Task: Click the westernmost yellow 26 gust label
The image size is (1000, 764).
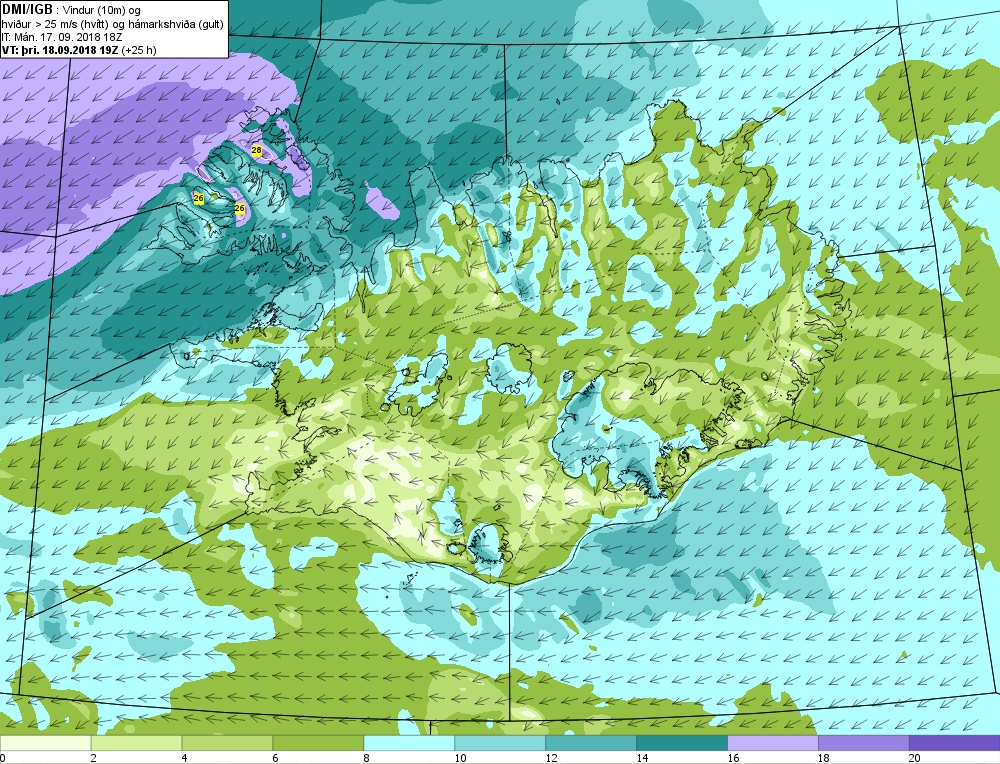Action: click(198, 199)
